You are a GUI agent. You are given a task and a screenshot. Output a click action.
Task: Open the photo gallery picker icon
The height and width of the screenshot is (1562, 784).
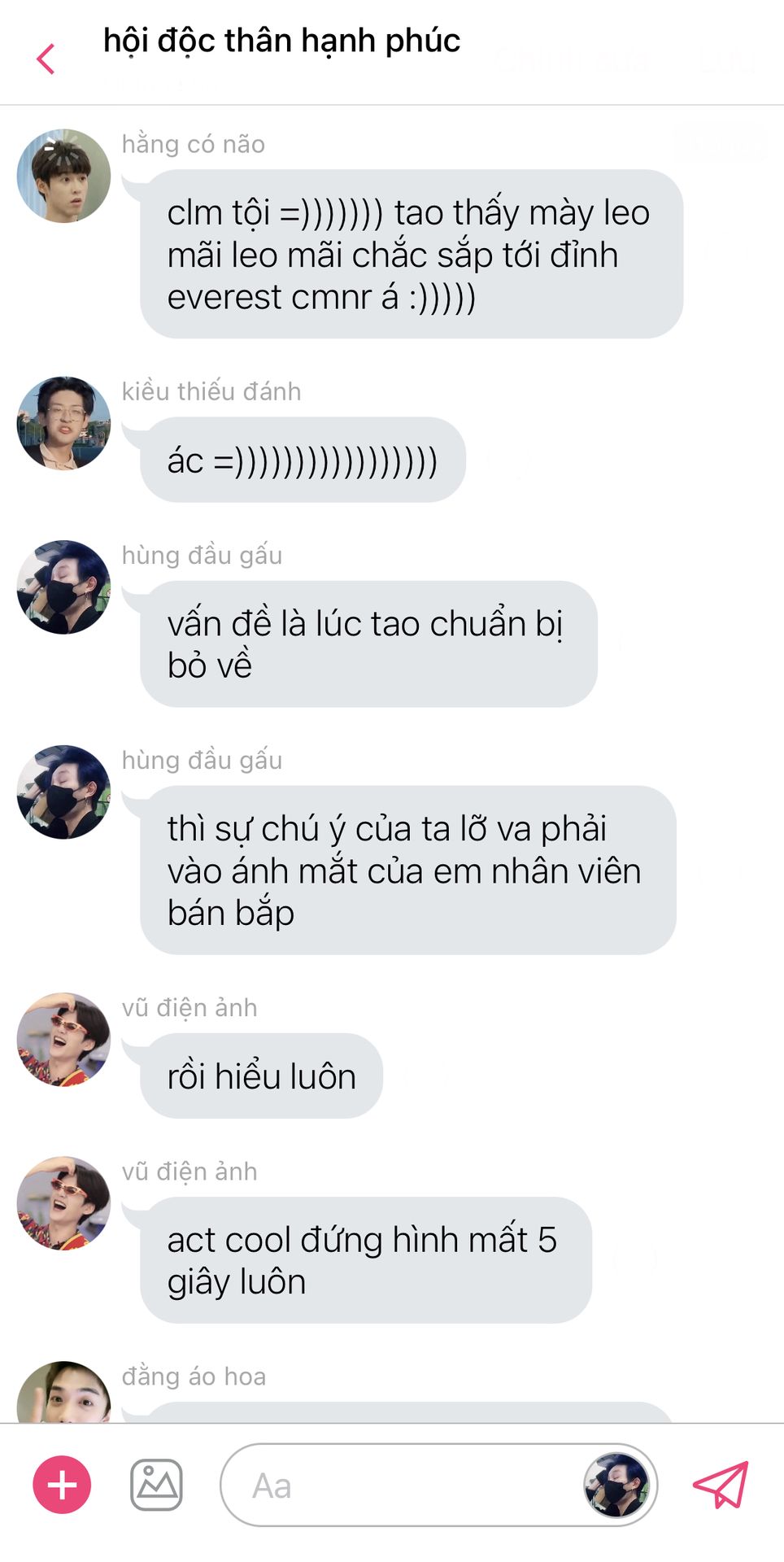click(157, 1485)
